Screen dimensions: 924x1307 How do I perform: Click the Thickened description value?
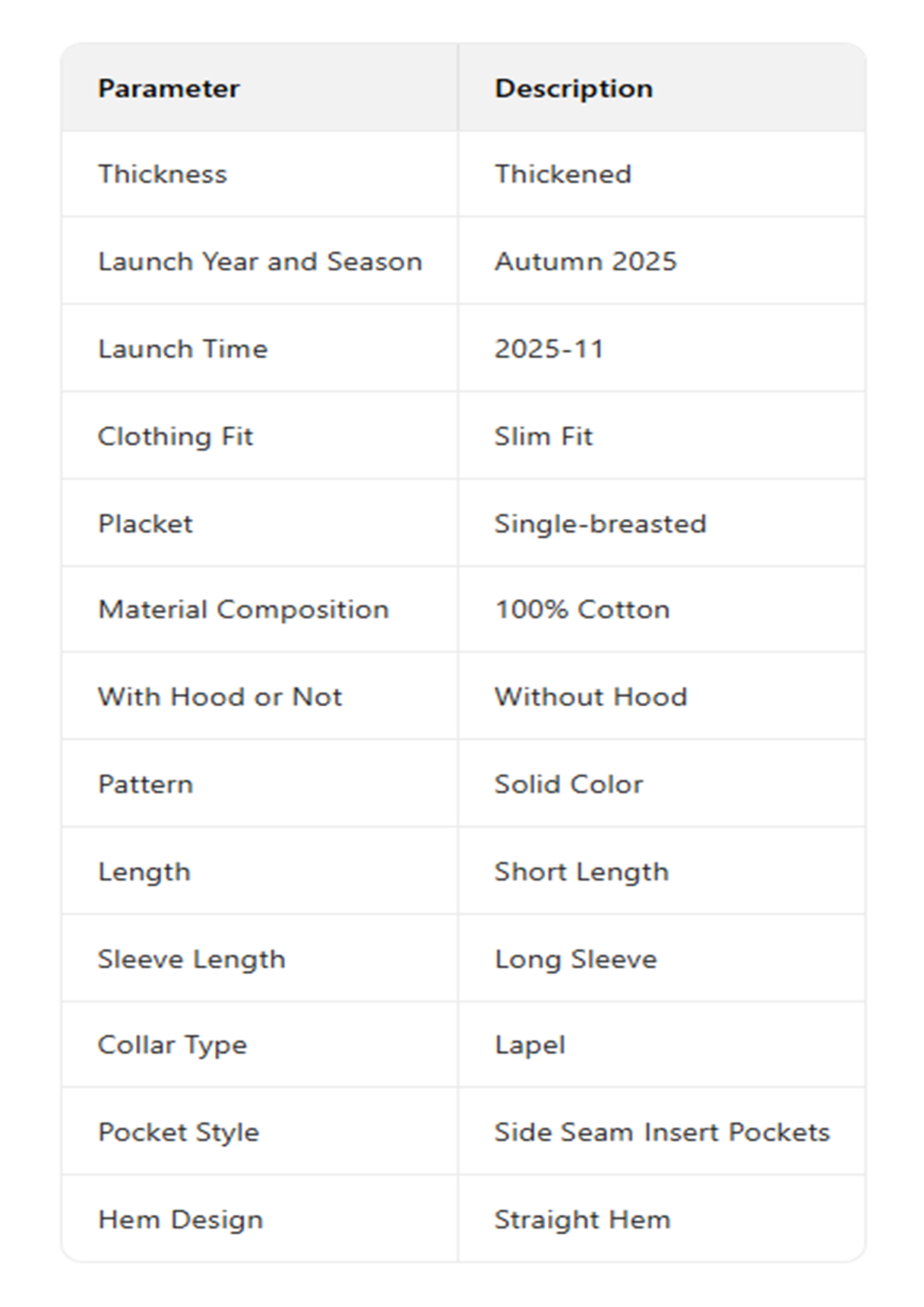point(563,174)
